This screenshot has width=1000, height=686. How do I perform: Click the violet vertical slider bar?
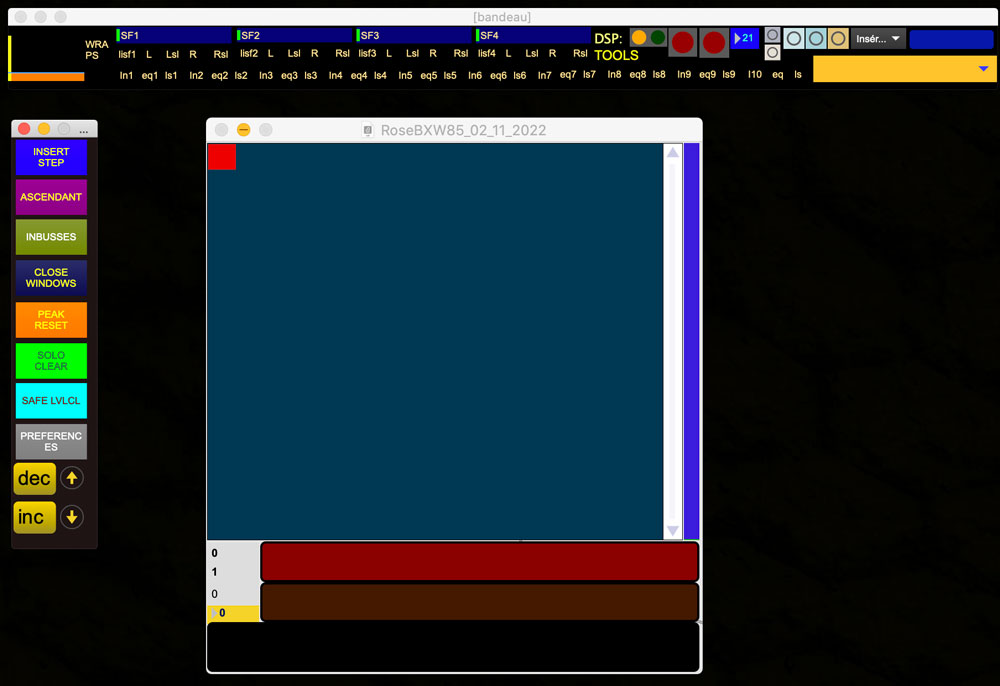pyautogui.click(x=691, y=340)
